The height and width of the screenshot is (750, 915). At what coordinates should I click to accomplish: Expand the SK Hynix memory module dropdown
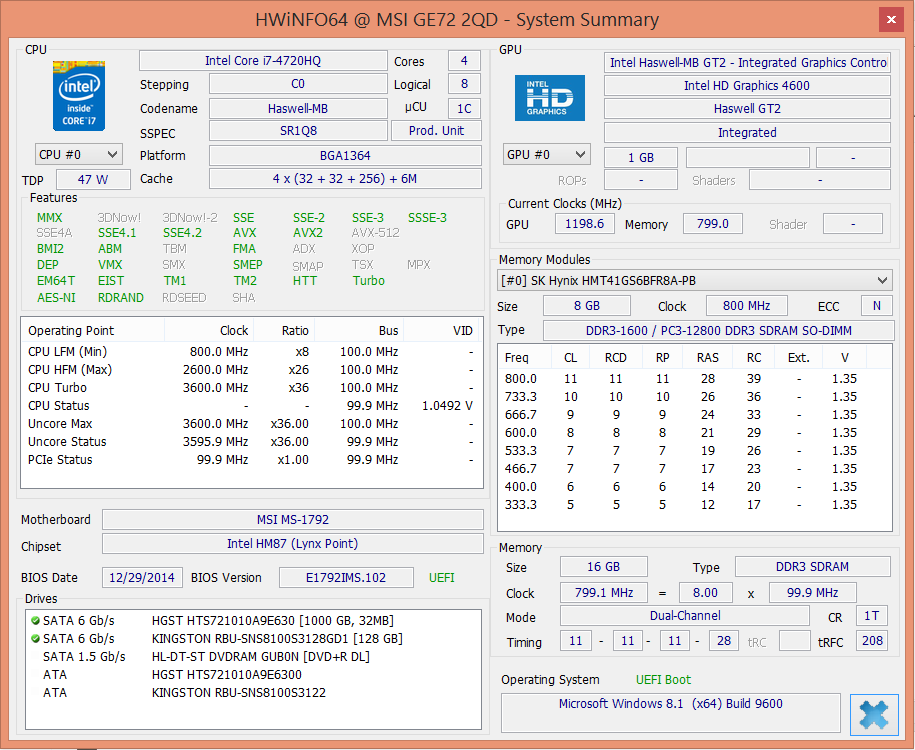(x=694, y=281)
